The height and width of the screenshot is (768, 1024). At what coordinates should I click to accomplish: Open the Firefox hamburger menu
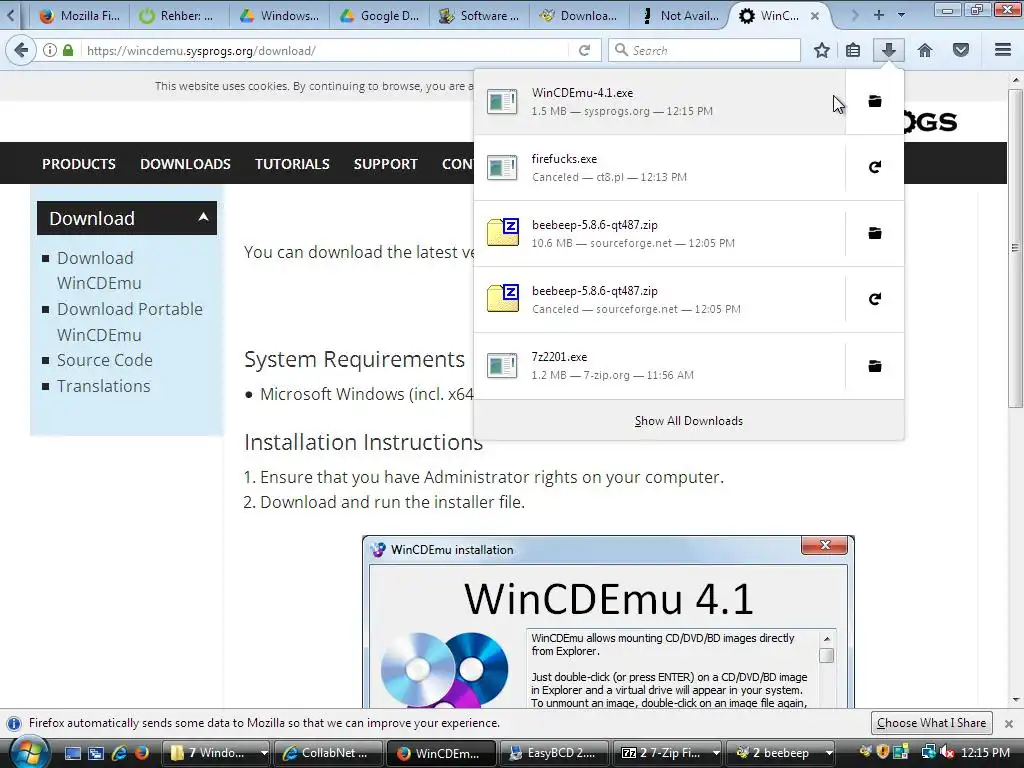pos(1003,50)
